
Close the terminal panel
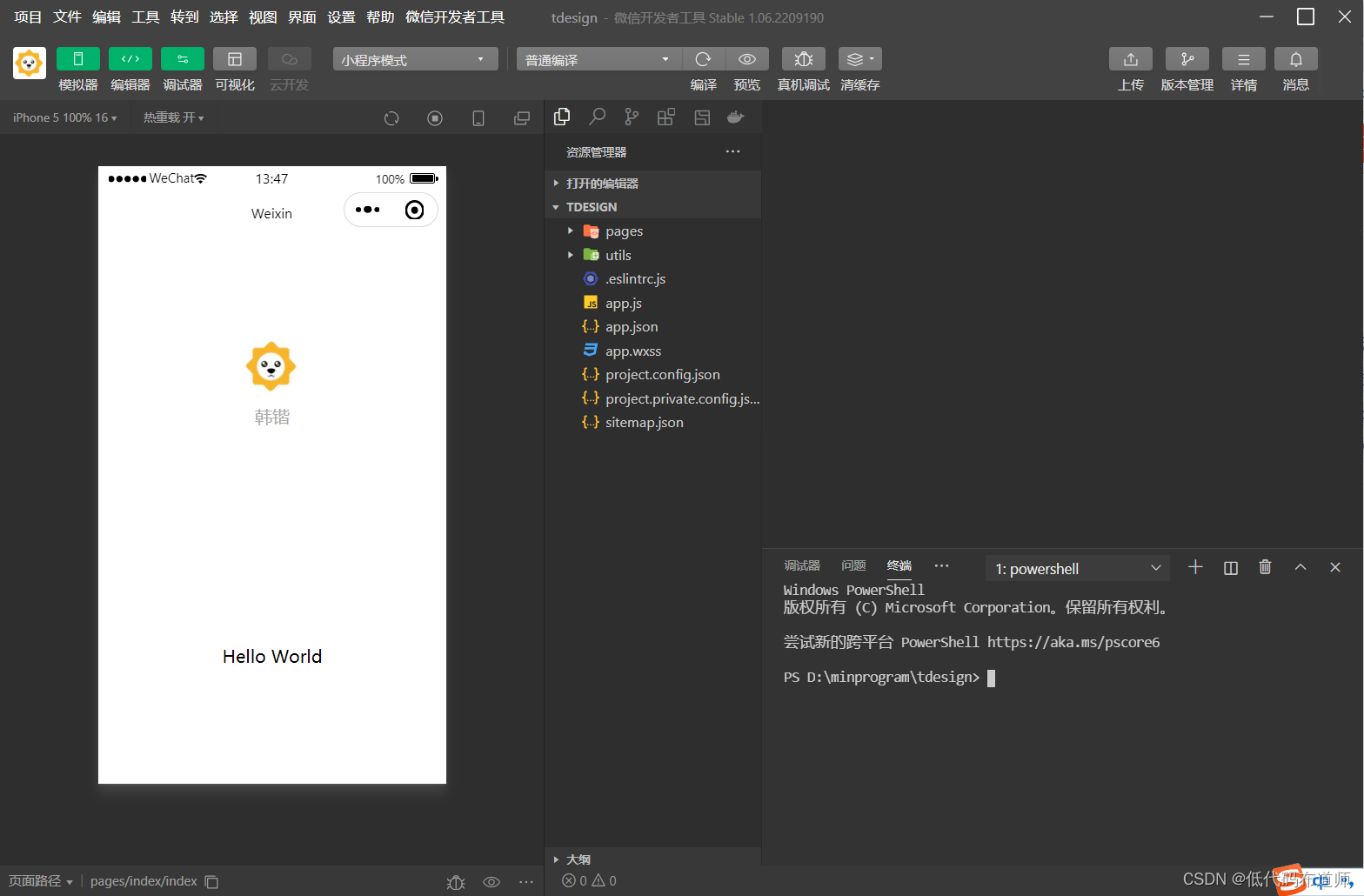click(1335, 567)
